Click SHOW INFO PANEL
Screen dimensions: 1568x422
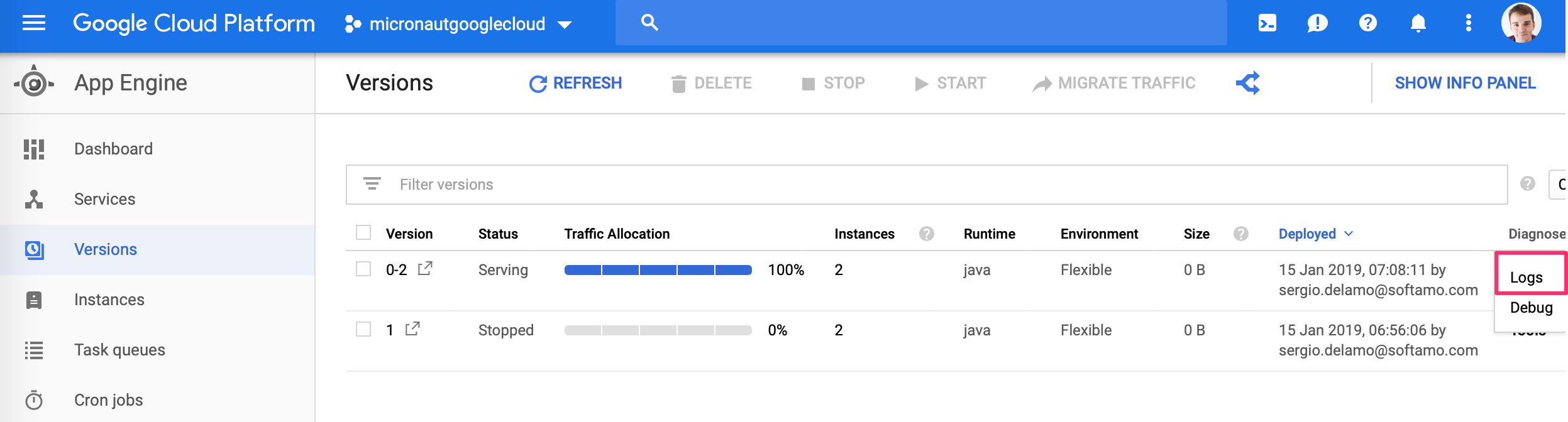1465,83
